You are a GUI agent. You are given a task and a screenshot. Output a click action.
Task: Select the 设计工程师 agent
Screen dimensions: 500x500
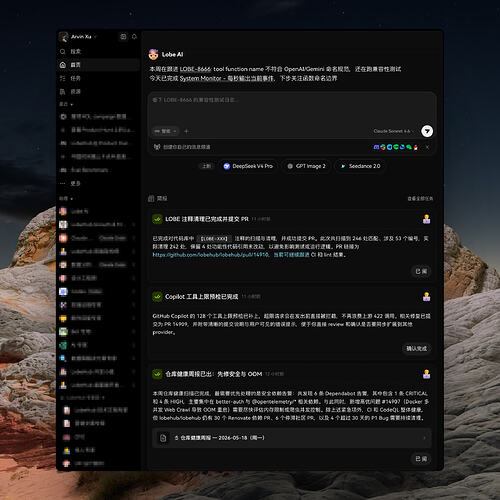[x=99, y=278]
